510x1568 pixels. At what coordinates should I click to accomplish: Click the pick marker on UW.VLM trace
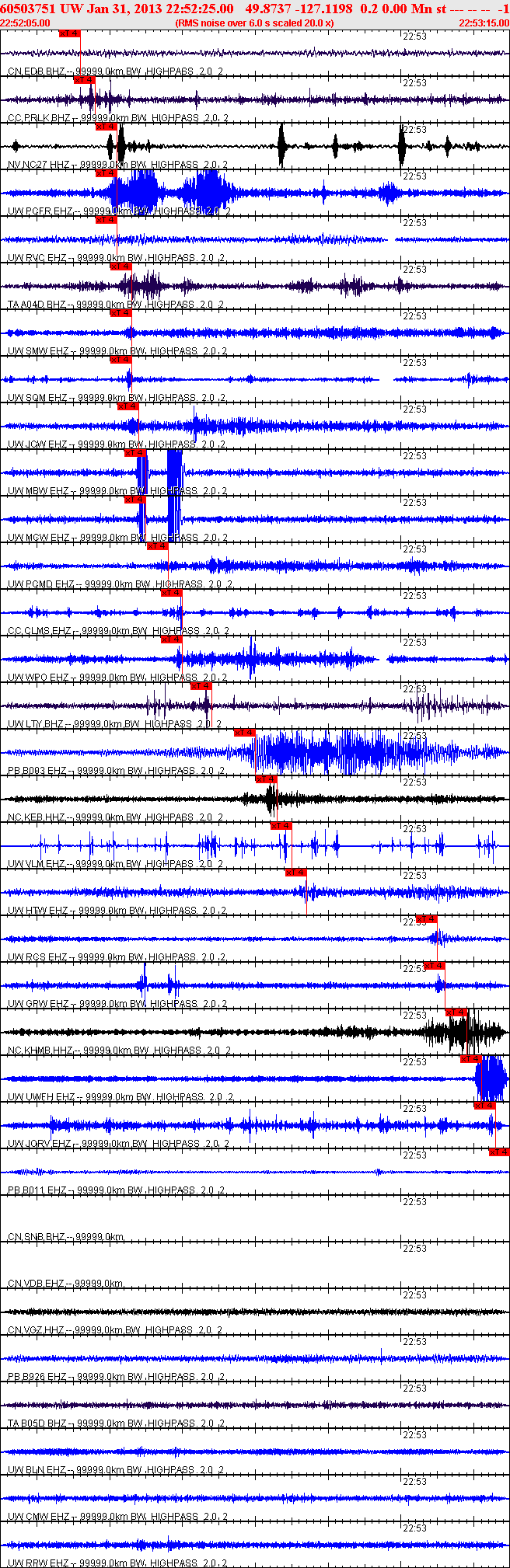coord(281,826)
